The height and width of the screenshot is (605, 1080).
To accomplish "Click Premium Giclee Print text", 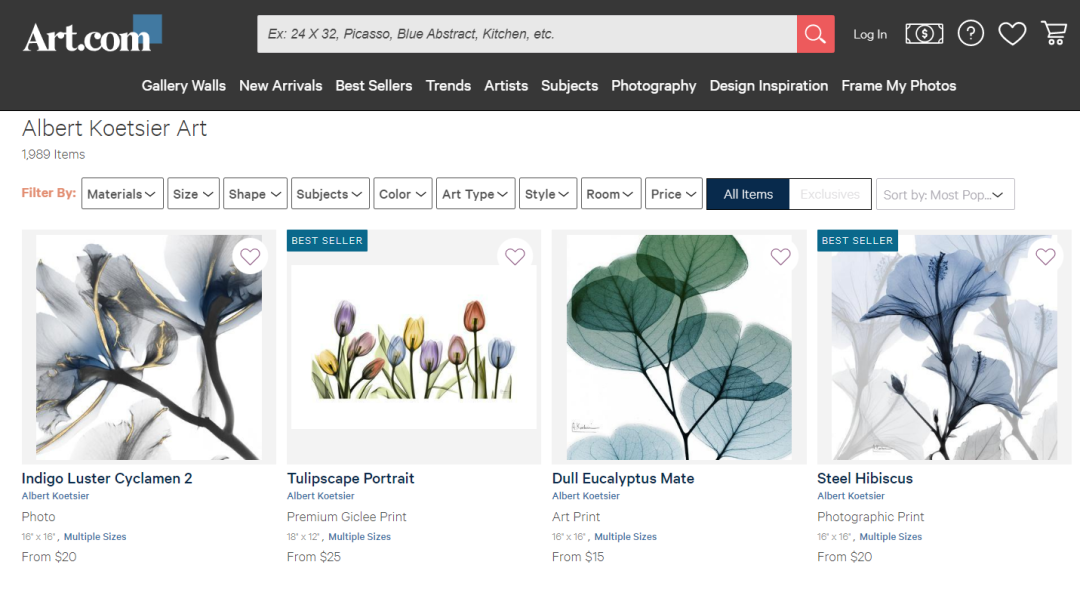I will [x=346, y=517].
